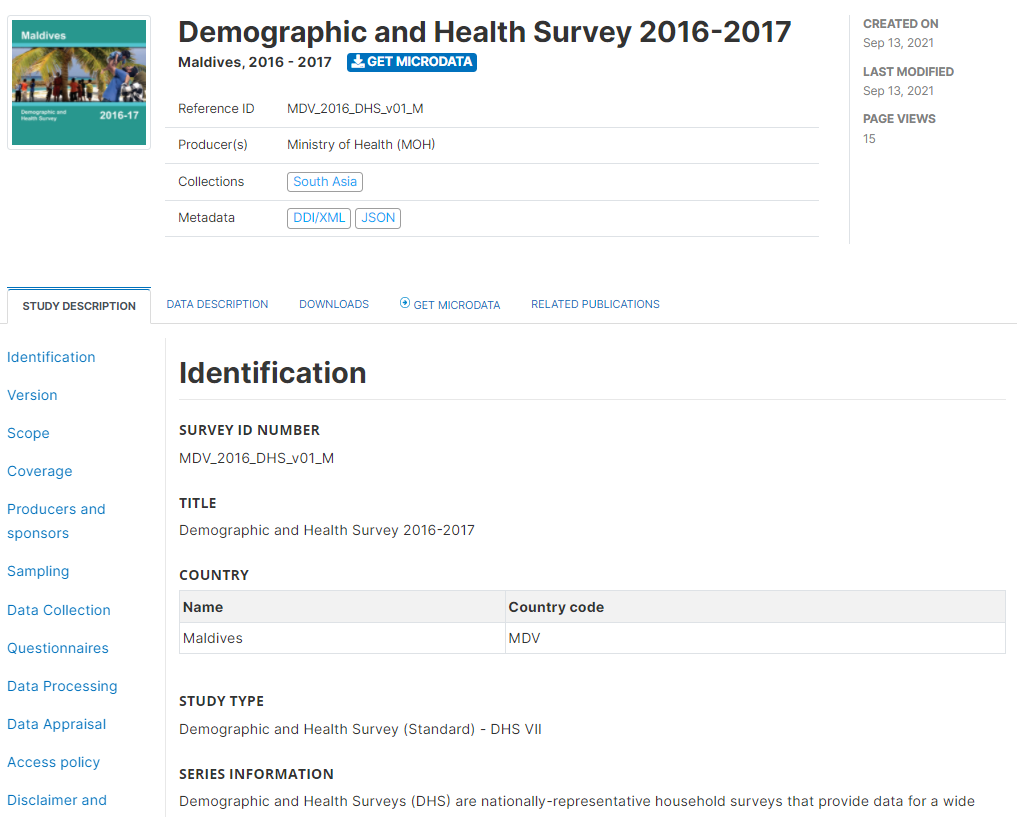This screenshot has height=817, width=1017.
Task: Go to the Coverage section
Action: (x=40, y=471)
